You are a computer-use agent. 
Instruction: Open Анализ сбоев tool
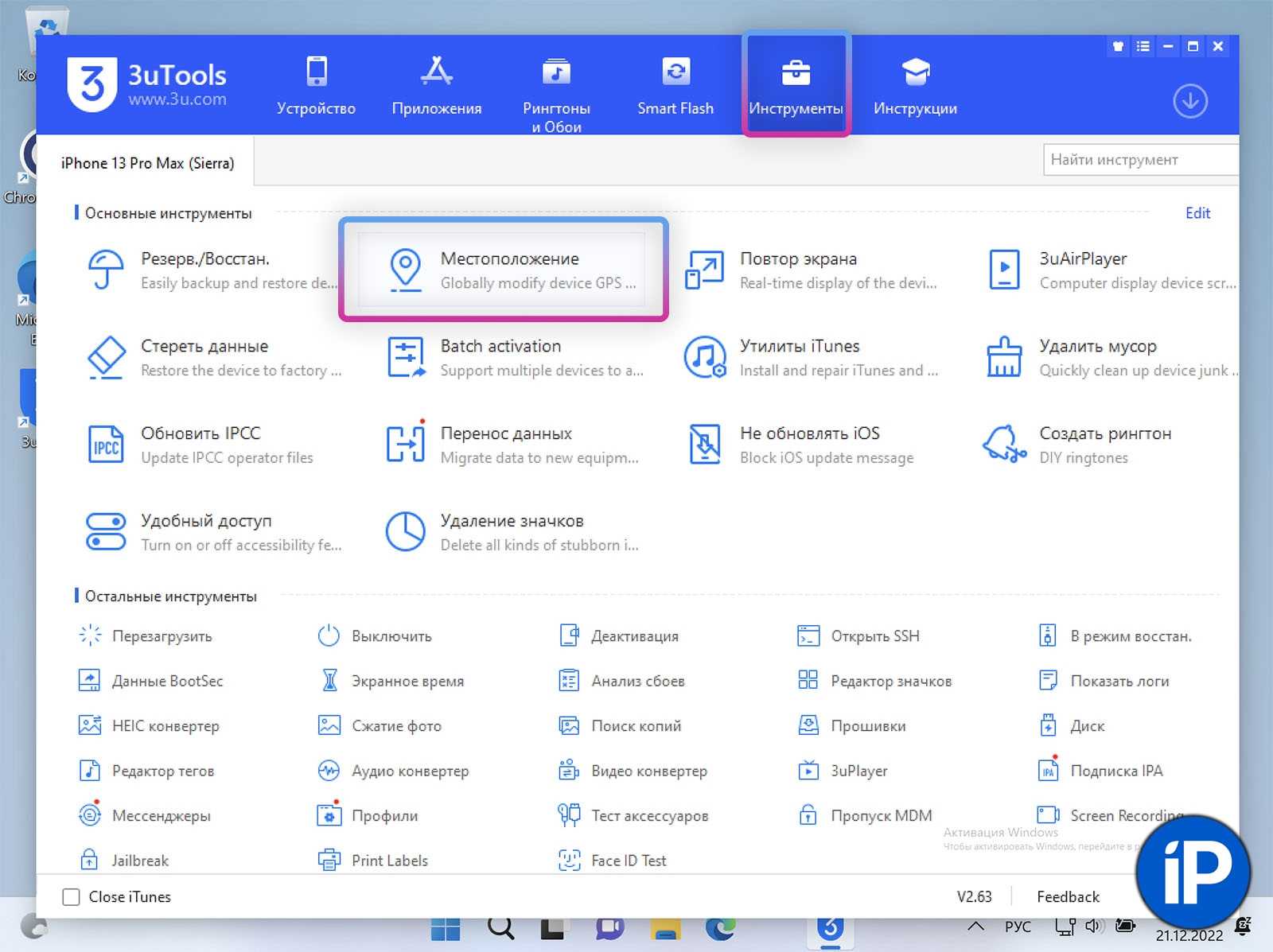coord(621,681)
